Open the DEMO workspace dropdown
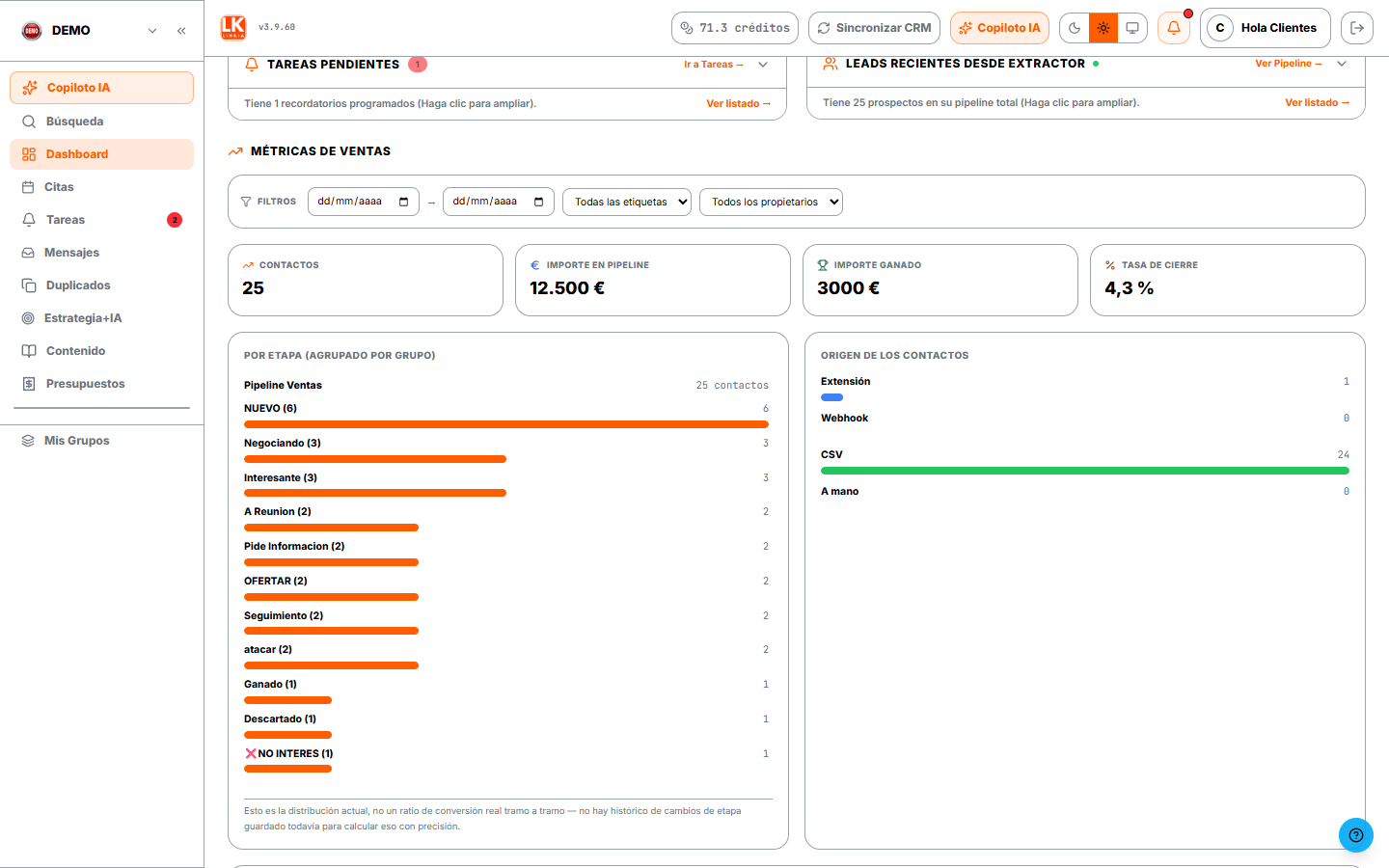Viewport: 1389px width, 868px height. coord(152,31)
